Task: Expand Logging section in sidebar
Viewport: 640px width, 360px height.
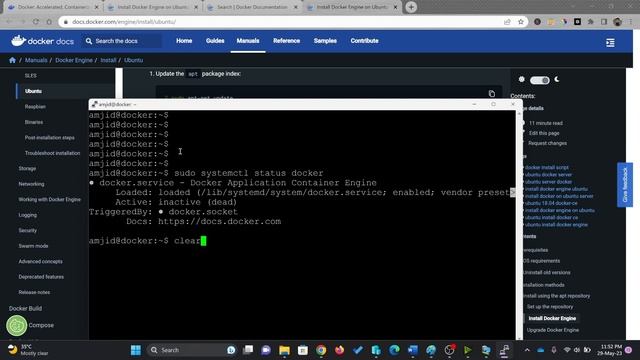Action: 28,215
